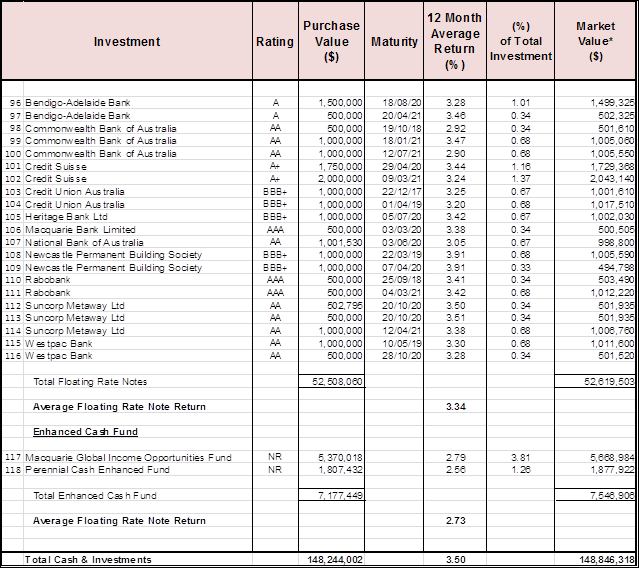Select 12 Month Average Return header

[454, 41]
